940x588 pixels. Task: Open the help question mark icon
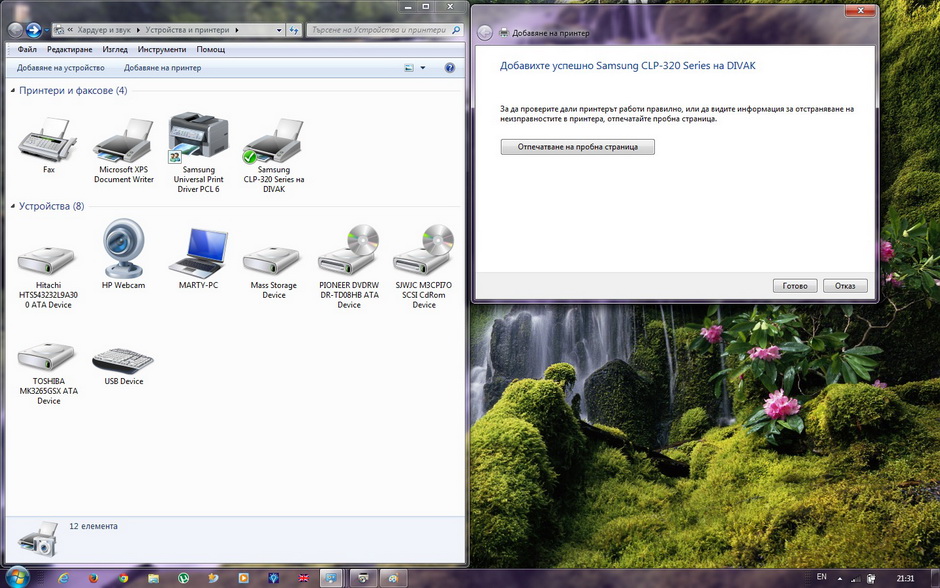450,68
